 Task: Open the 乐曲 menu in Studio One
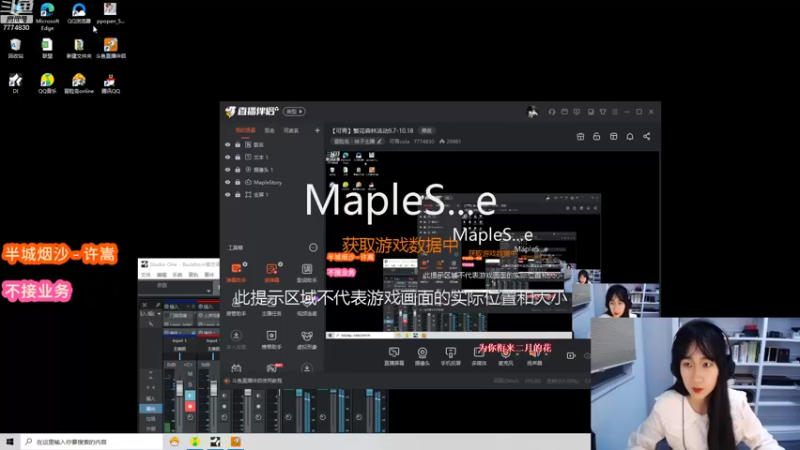click(x=178, y=275)
